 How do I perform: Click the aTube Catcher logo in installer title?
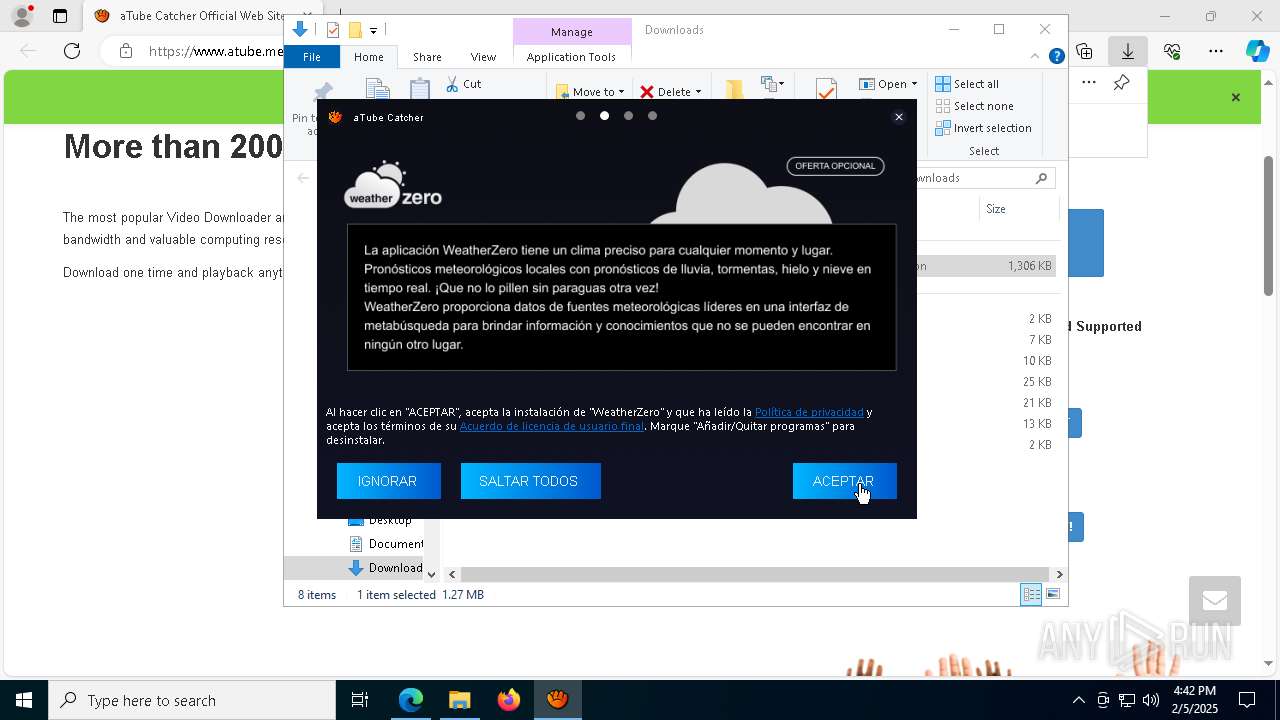click(x=335, y=117)
